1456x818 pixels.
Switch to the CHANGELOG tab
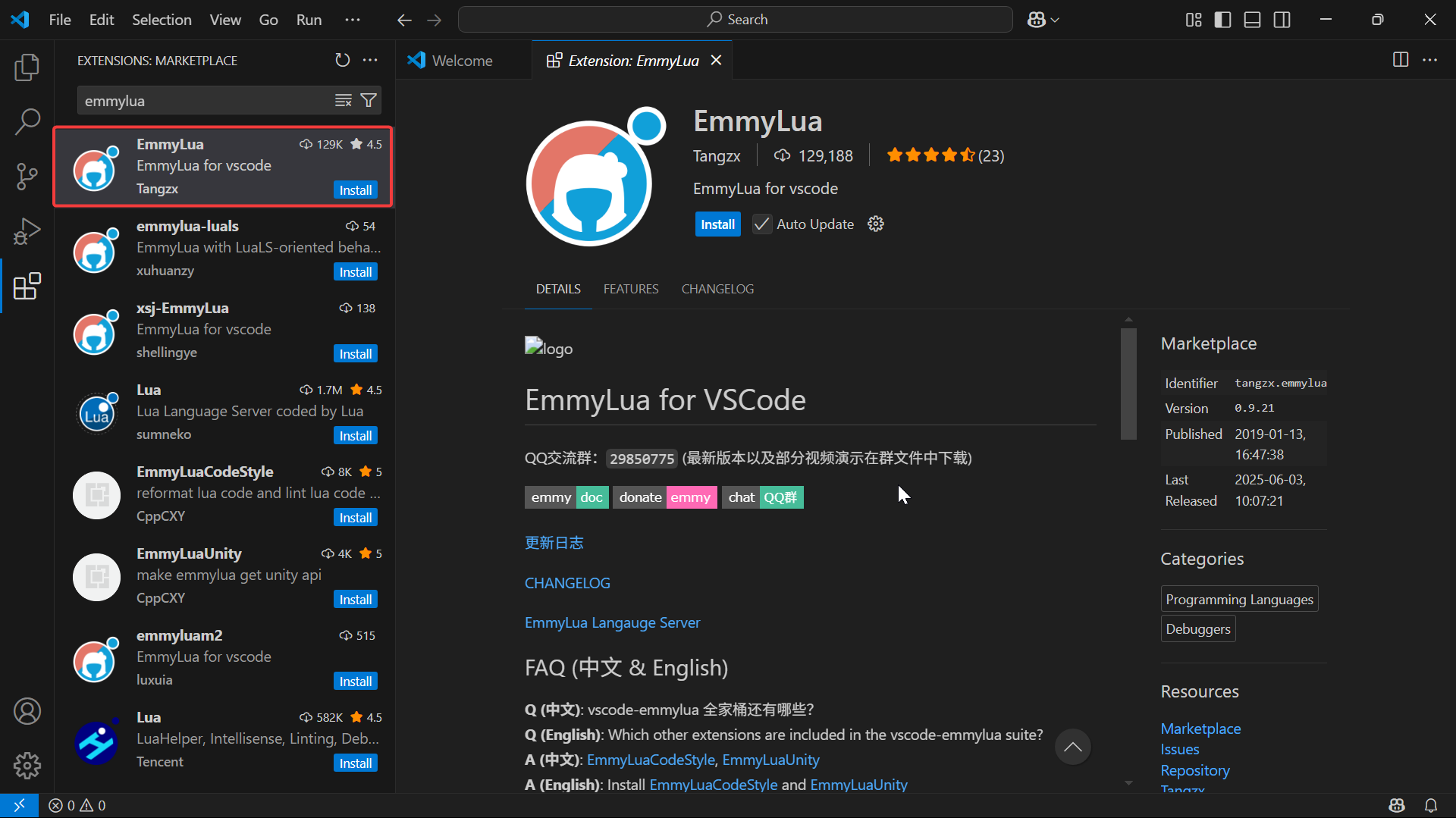(717, 289)
